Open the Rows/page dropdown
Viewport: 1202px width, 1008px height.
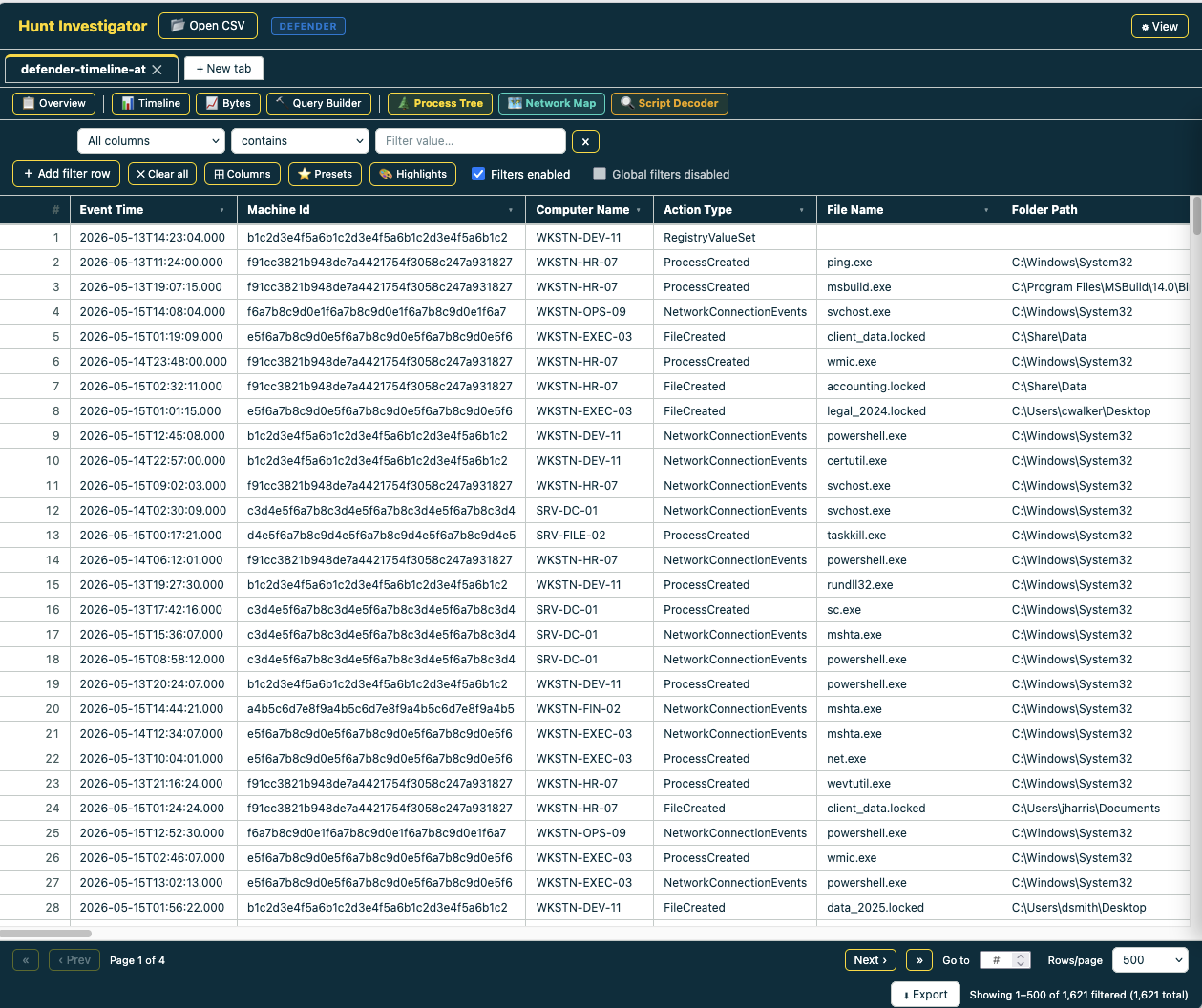coord(1149,960)
